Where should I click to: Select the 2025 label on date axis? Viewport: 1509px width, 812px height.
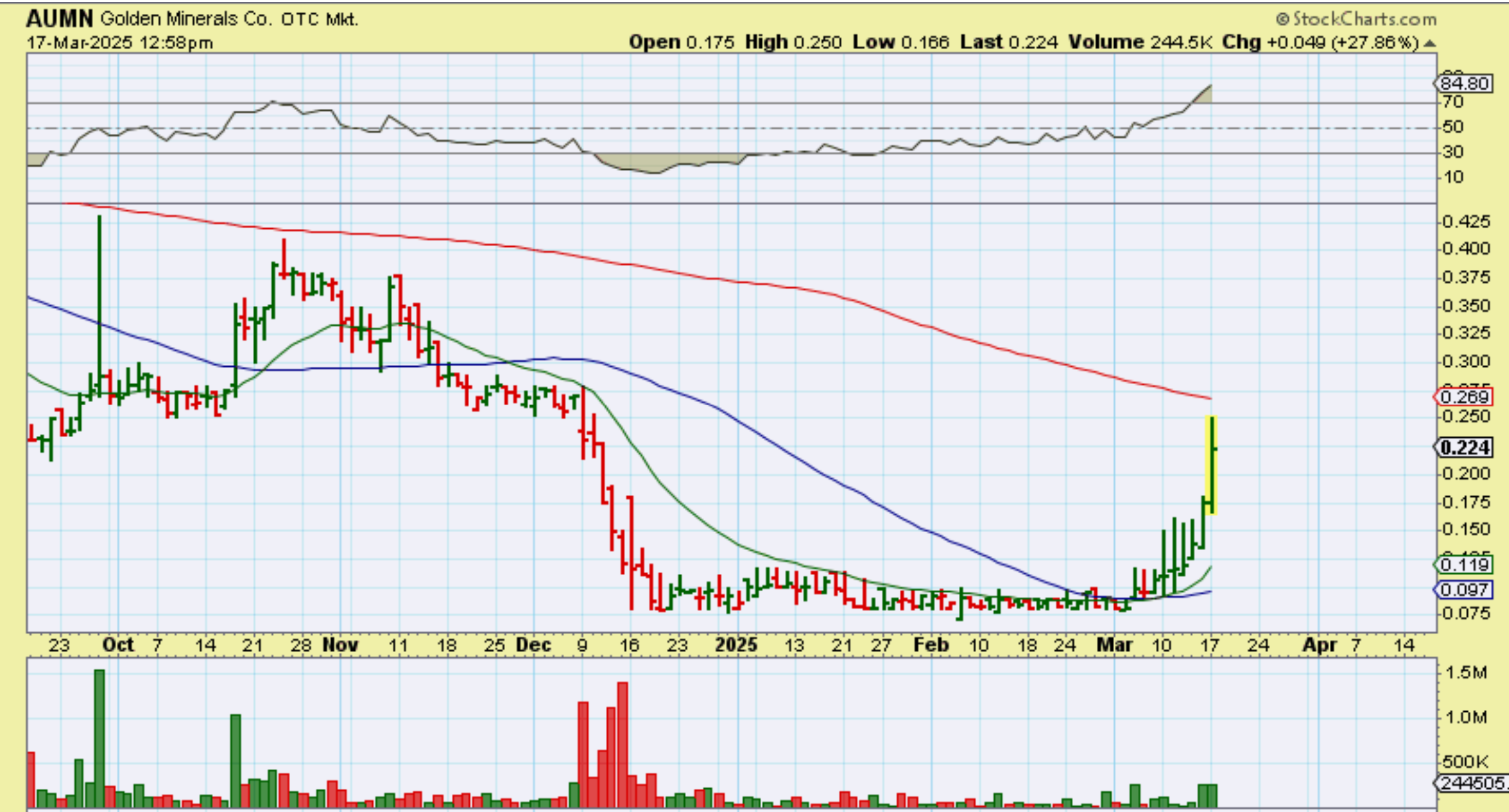point(737,645)
